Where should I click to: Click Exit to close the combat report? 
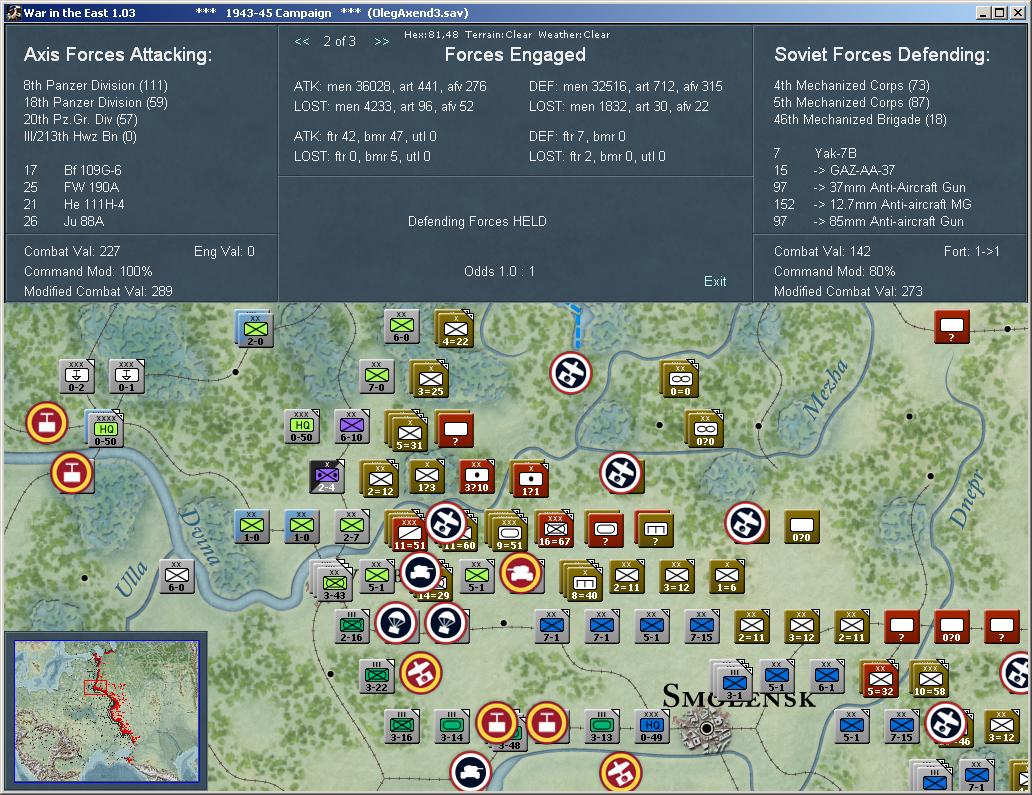[715, 281]
